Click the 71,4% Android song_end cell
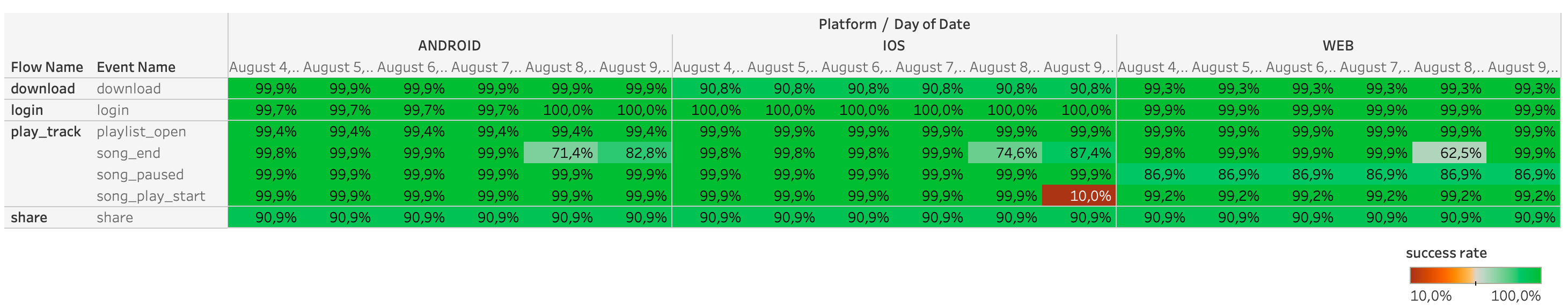This screenshot has height=306, width=1568. (x=561, y=152)
